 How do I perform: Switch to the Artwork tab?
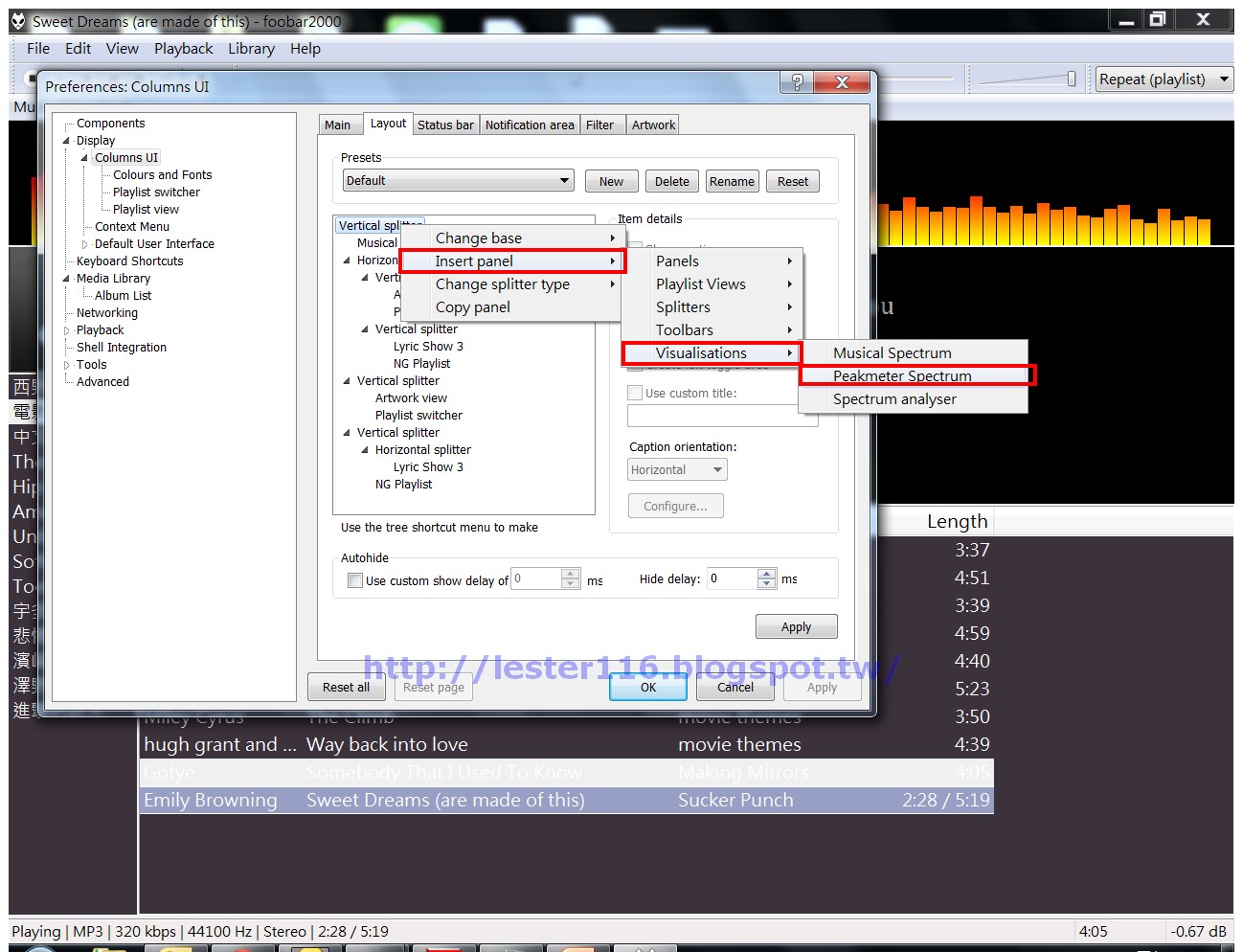[x=653, y=125]
